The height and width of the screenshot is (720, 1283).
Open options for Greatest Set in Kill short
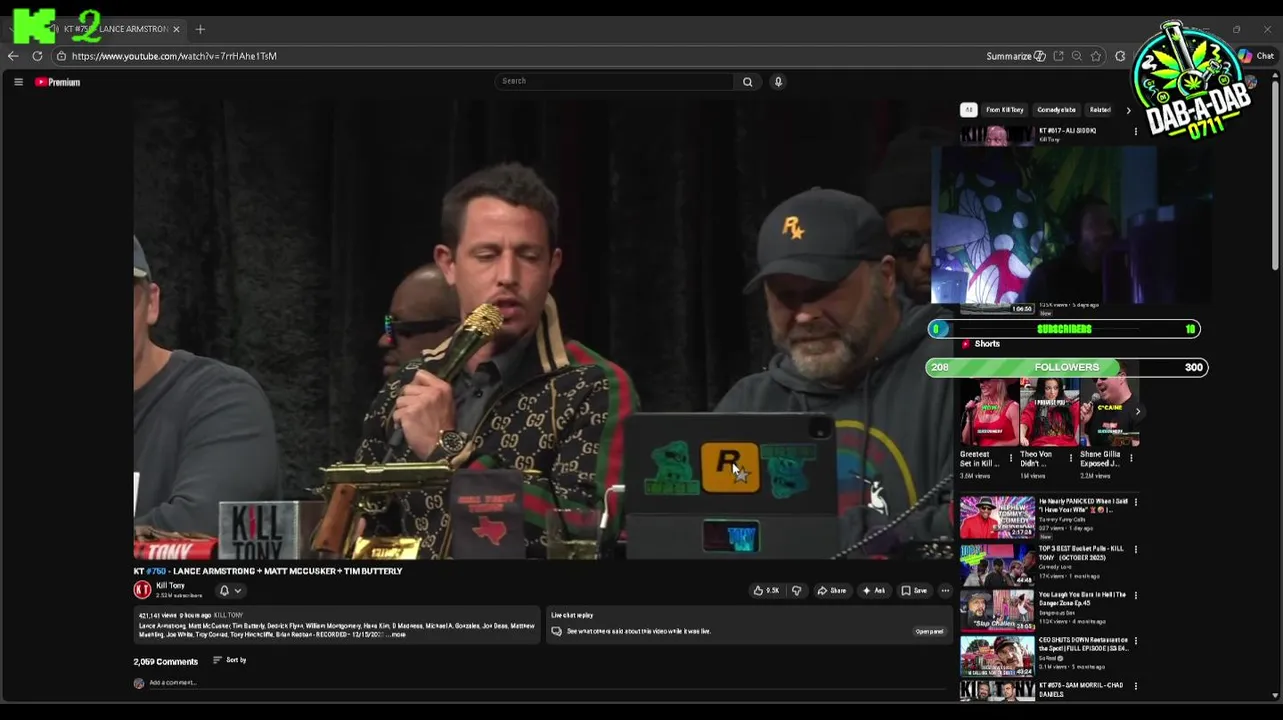pyautogui.click(x=1010, y=458)
